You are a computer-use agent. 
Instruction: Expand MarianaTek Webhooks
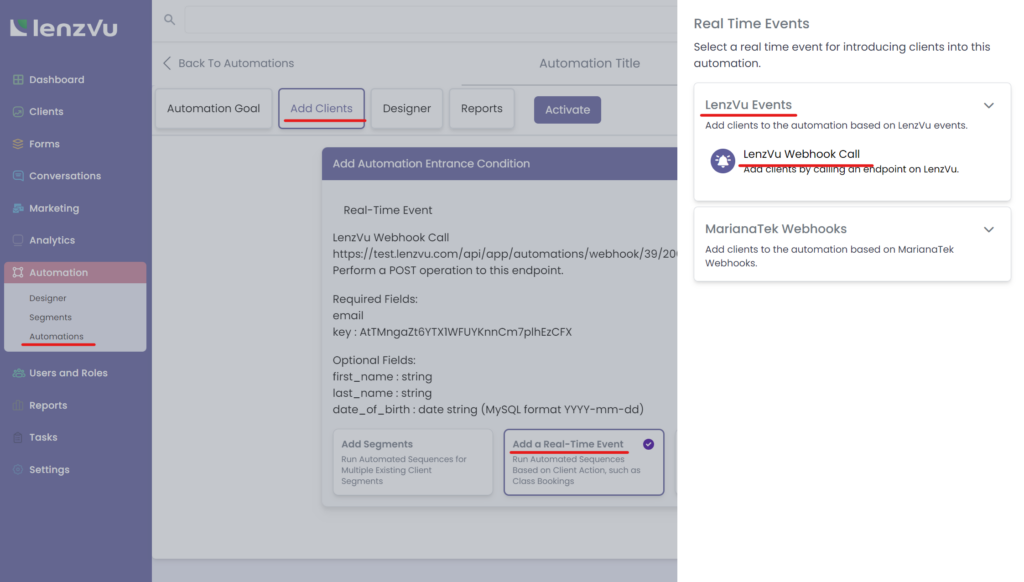(x=989, y=229)
